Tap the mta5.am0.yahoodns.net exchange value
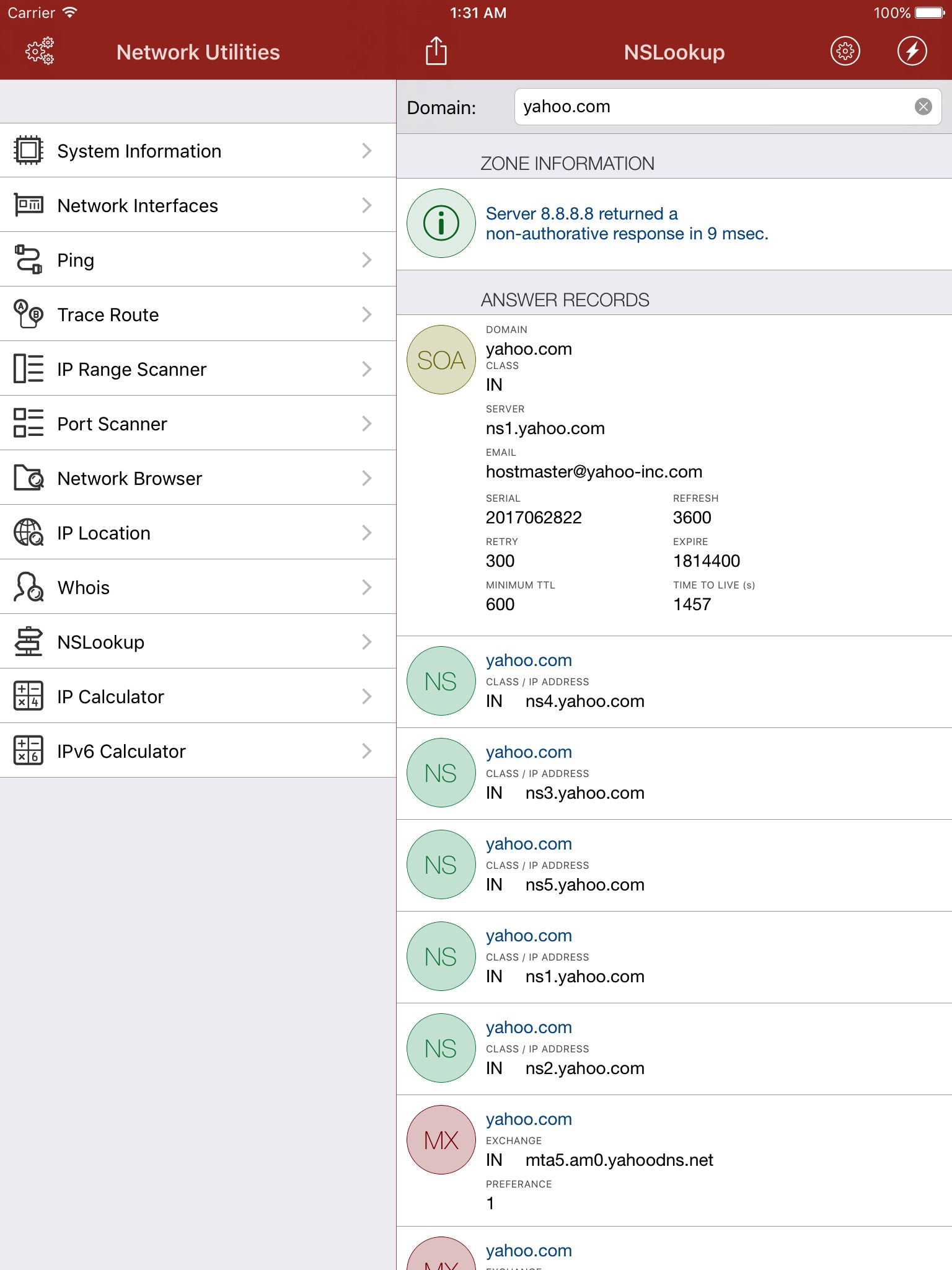952x1270 pixels. click(x=619, y=1160)
